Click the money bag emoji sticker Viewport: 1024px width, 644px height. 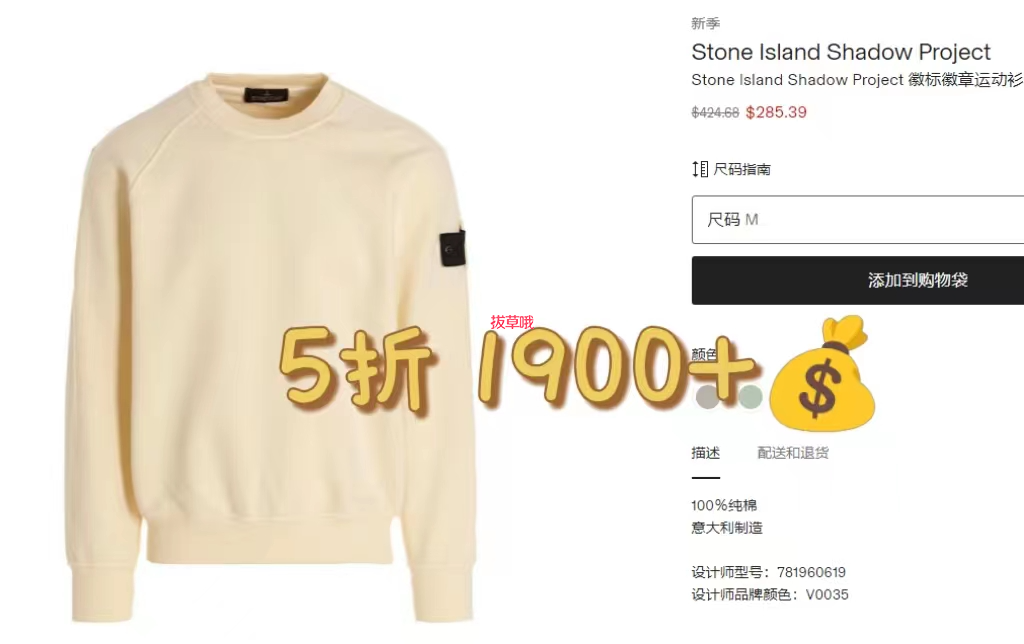(823, 374)
